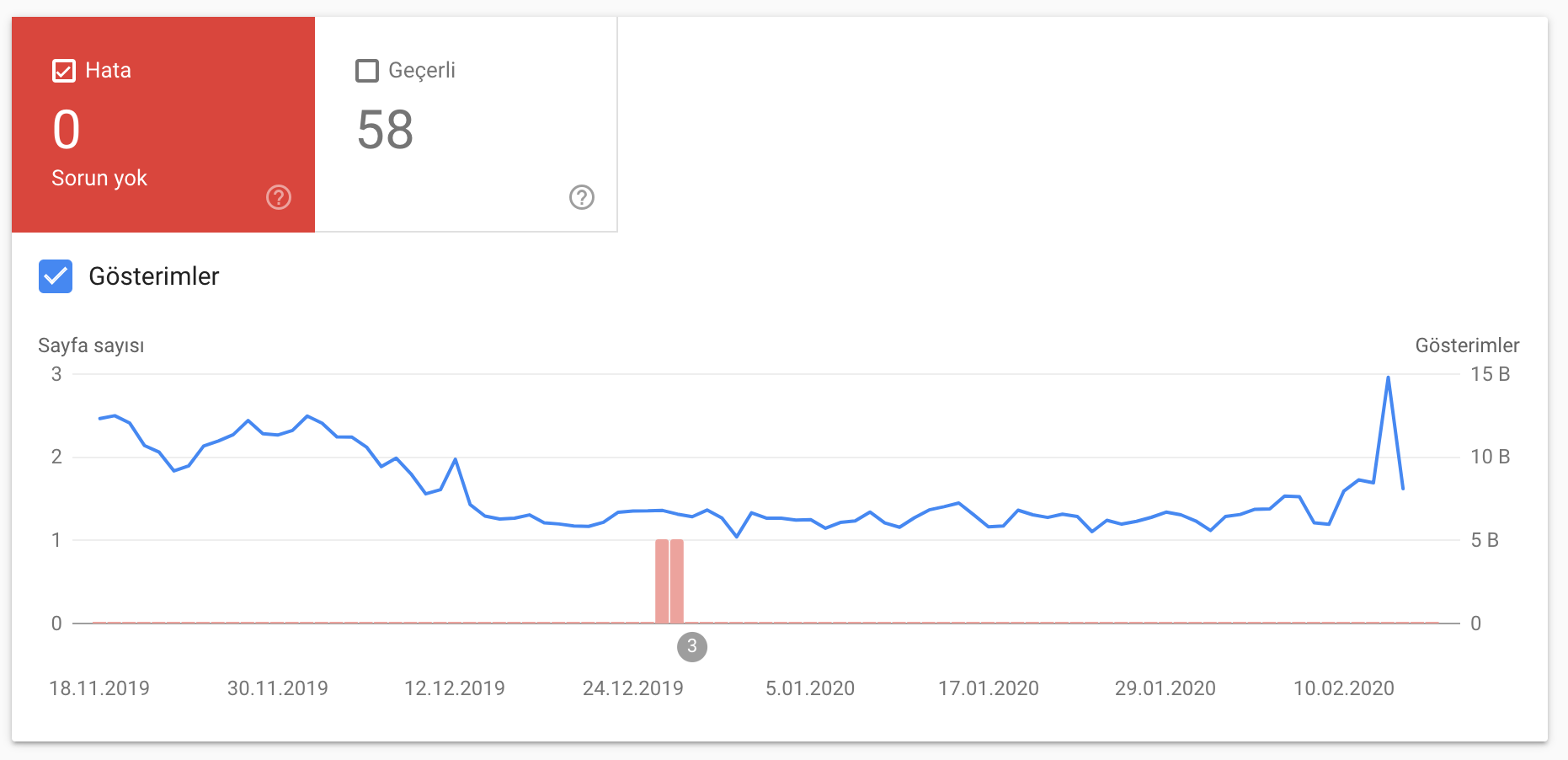Click the 18.11.2019 date label
1568x760 pixels.
(99, 688)
